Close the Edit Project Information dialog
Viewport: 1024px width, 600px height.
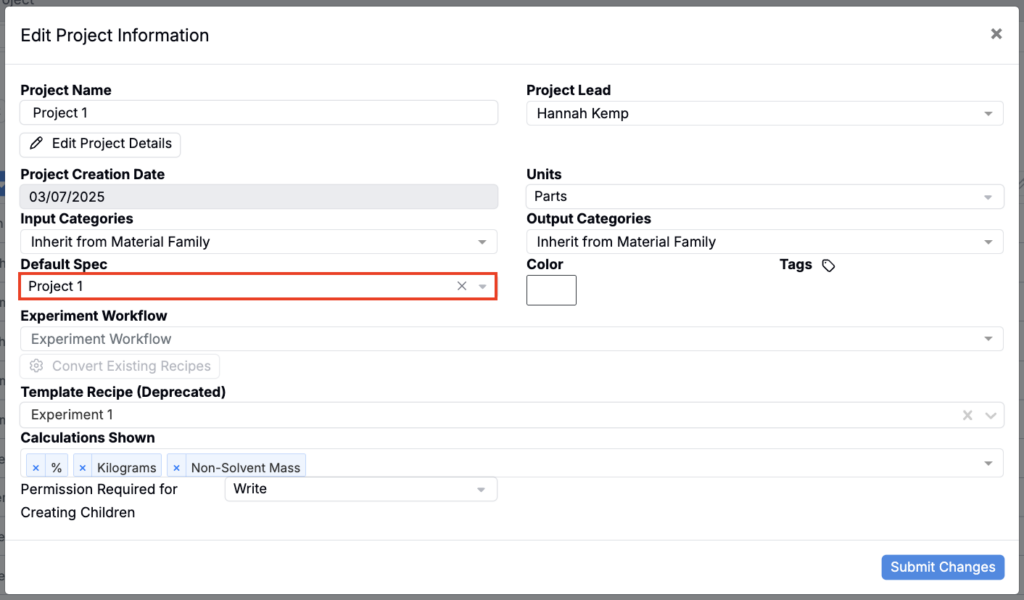coord(996,34)
